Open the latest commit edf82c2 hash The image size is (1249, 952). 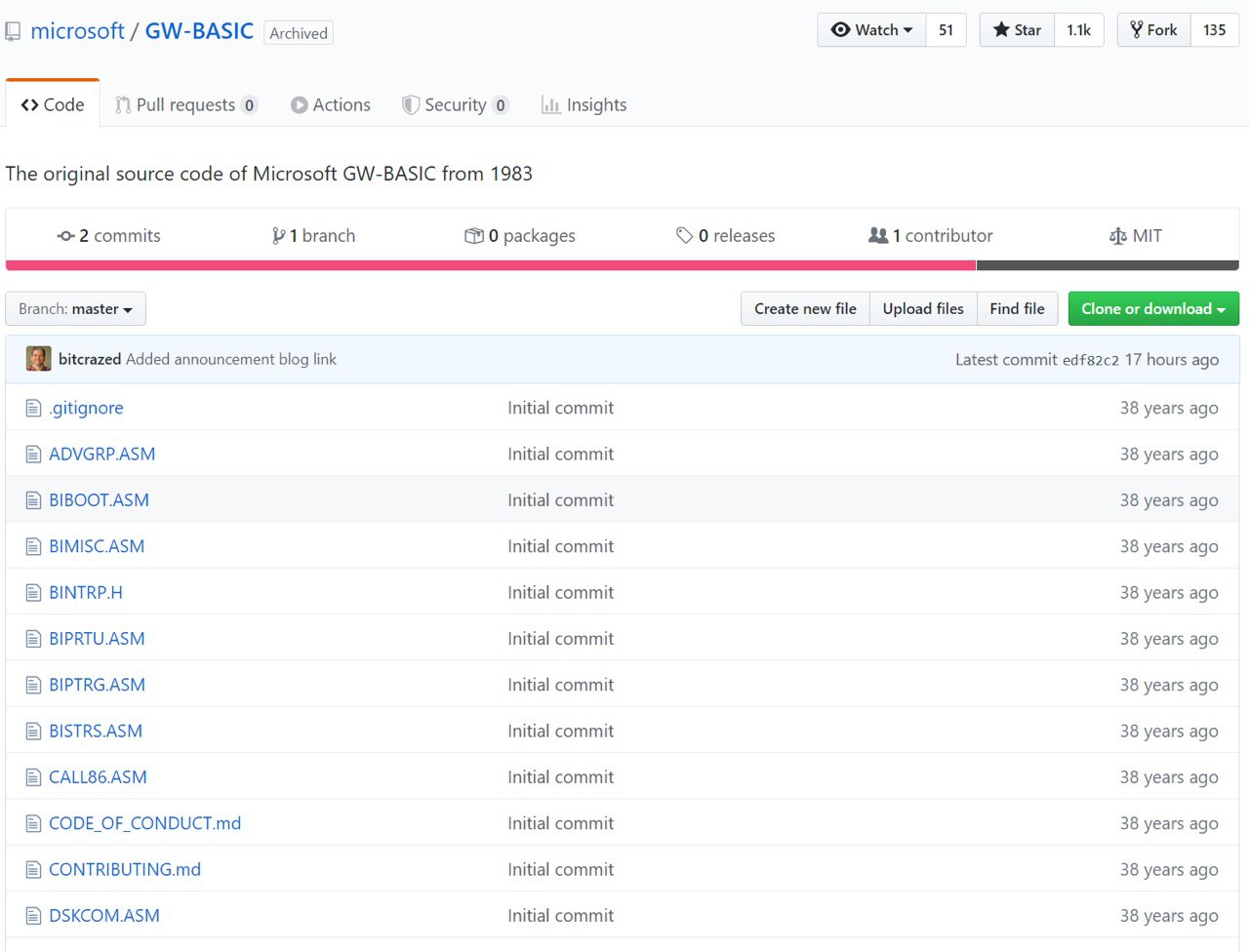1090,360
